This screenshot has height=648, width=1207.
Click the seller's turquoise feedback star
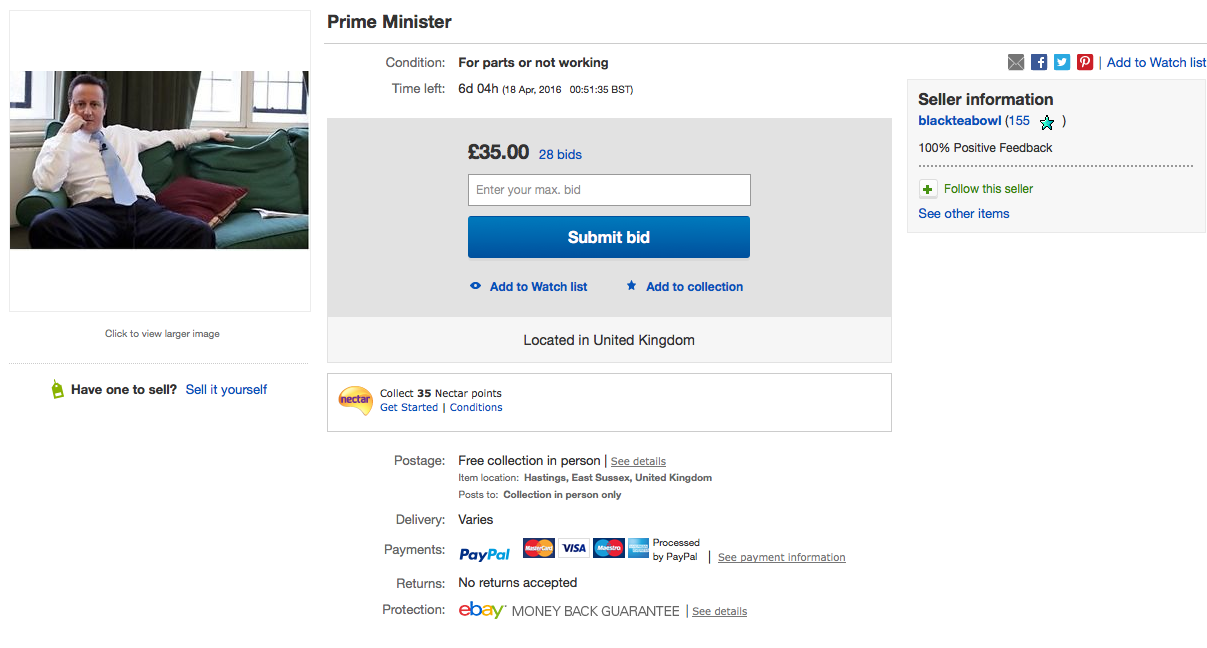pos(1047,122)
